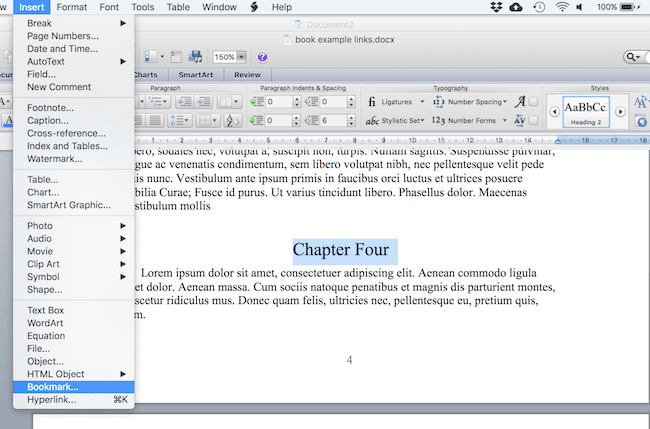Open the Format menu
650x429 pixels.
click(x=72, y=7)
